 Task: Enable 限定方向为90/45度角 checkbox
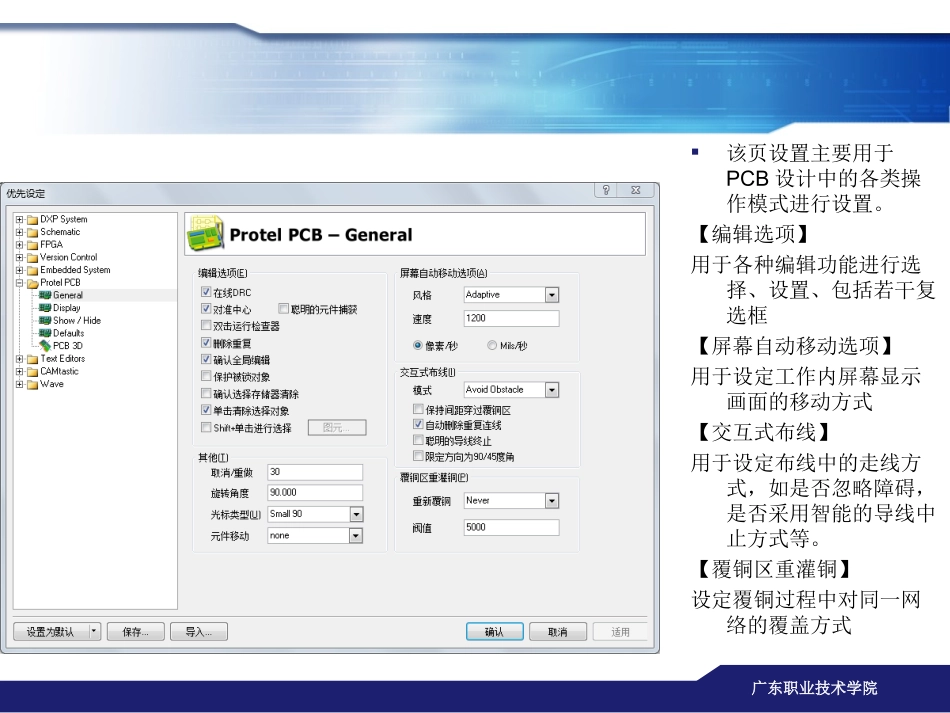tap(418, 456)
